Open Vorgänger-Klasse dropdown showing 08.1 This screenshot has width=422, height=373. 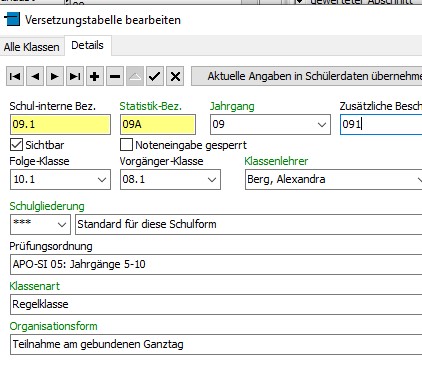(212, 180)
